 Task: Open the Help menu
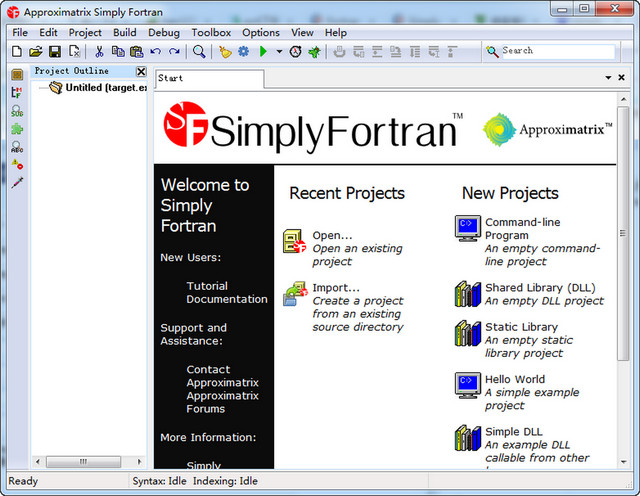(336, 33)
